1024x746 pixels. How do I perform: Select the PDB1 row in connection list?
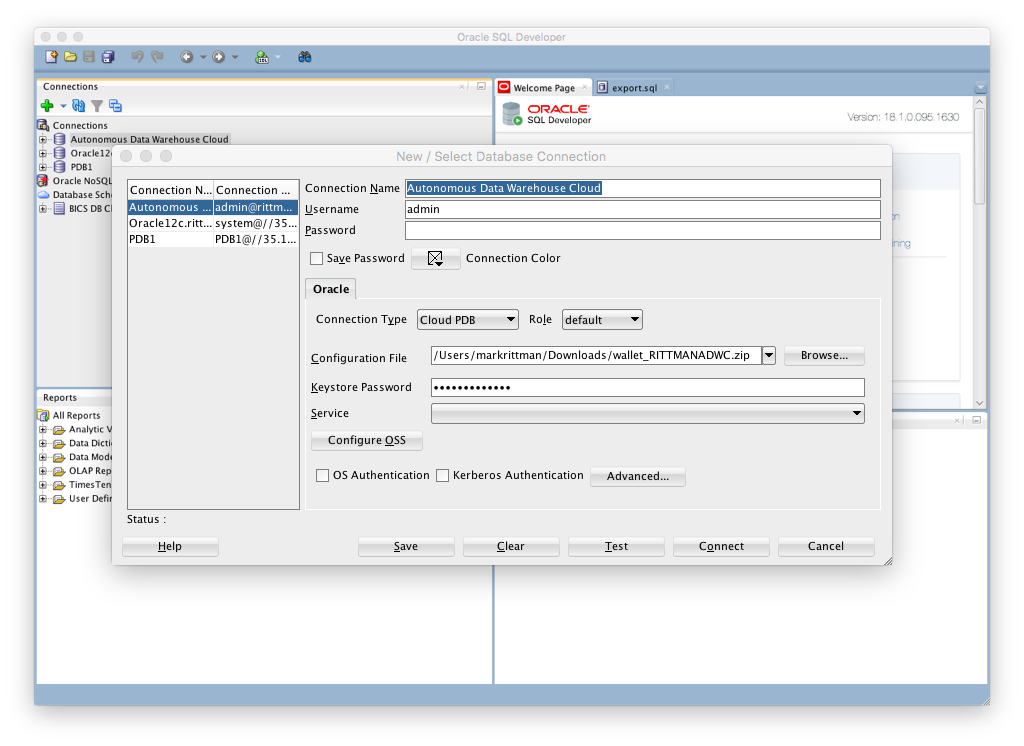point(213,240)
